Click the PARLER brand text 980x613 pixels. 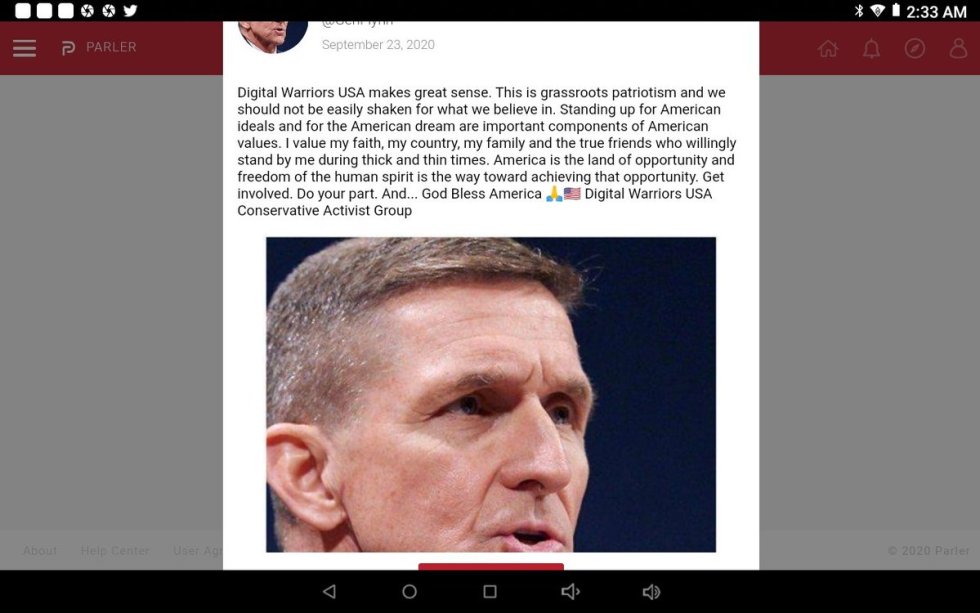tap(111, 47)
